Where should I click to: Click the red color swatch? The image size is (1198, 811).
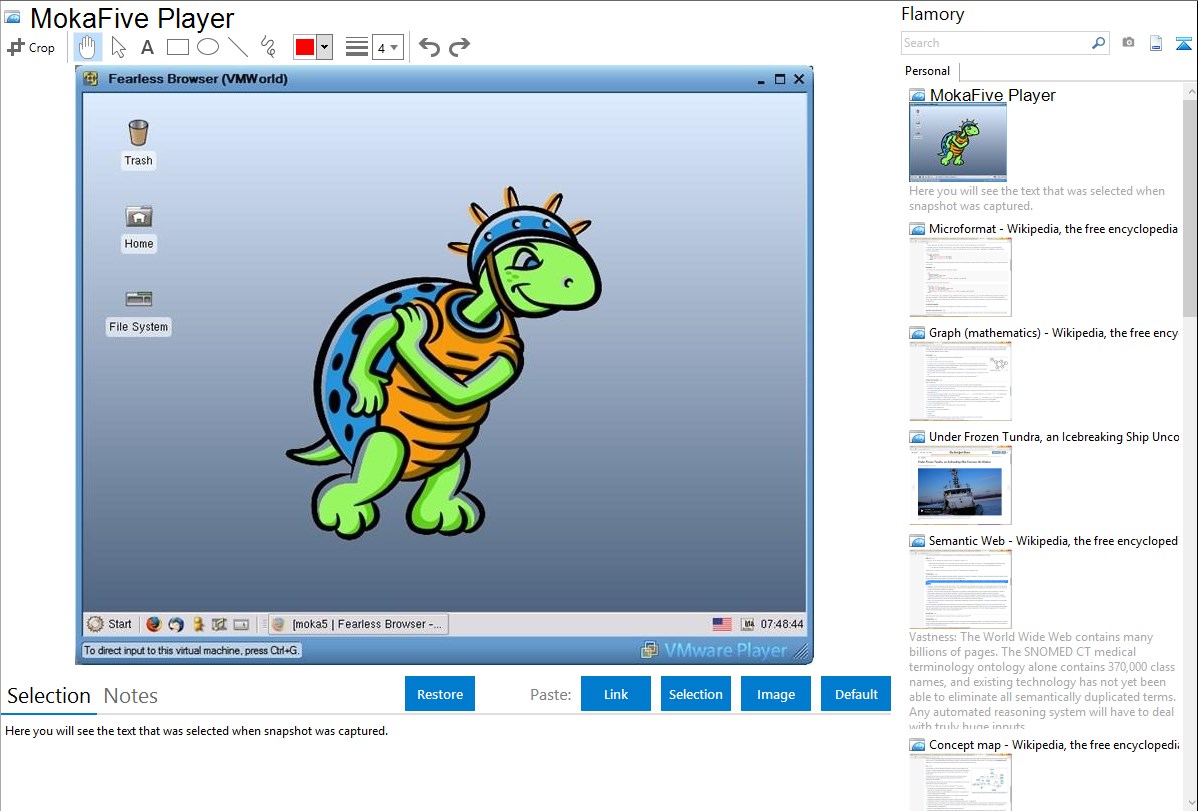305,47
